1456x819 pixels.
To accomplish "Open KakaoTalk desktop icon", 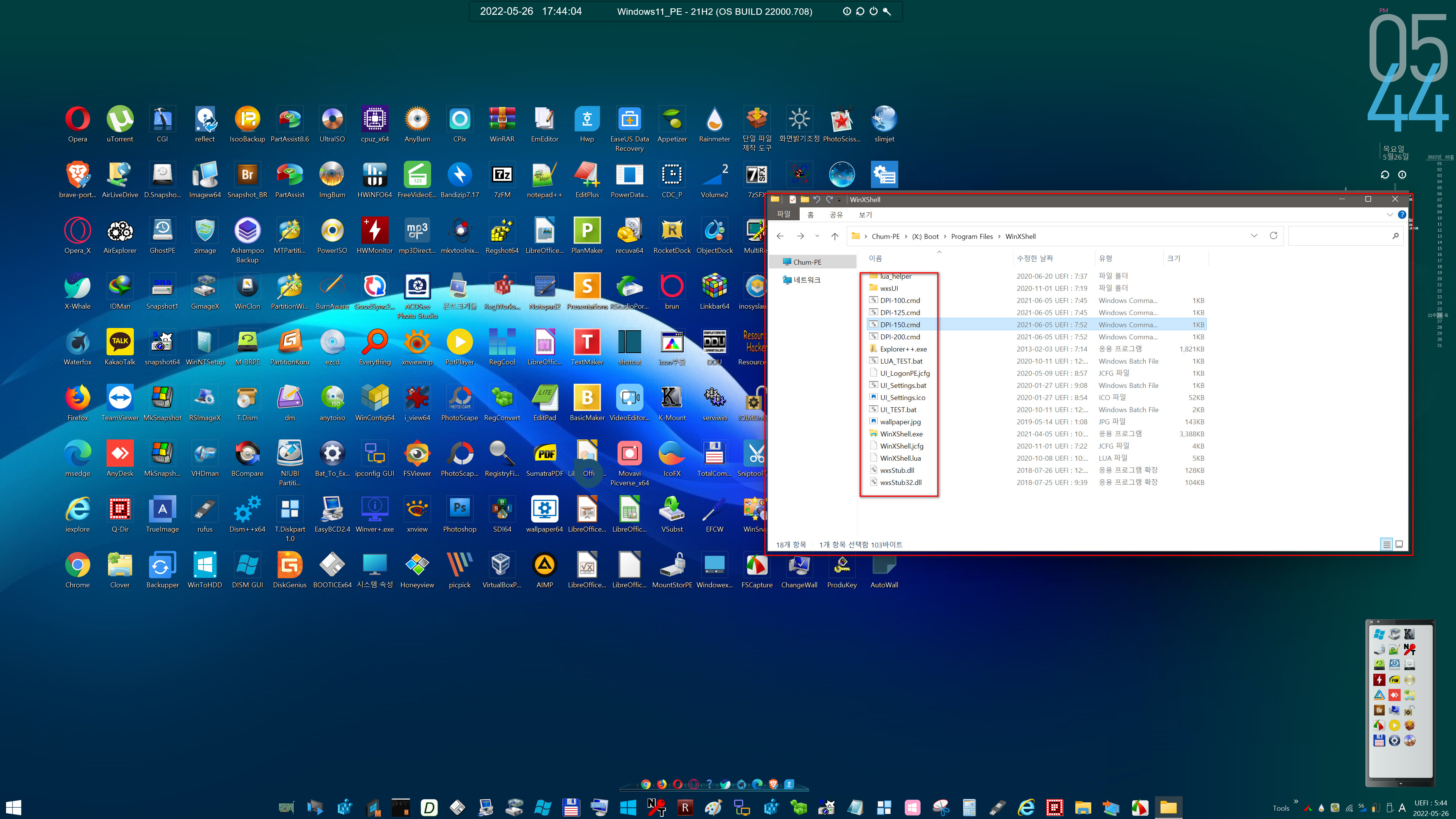I will coord(120,347).
